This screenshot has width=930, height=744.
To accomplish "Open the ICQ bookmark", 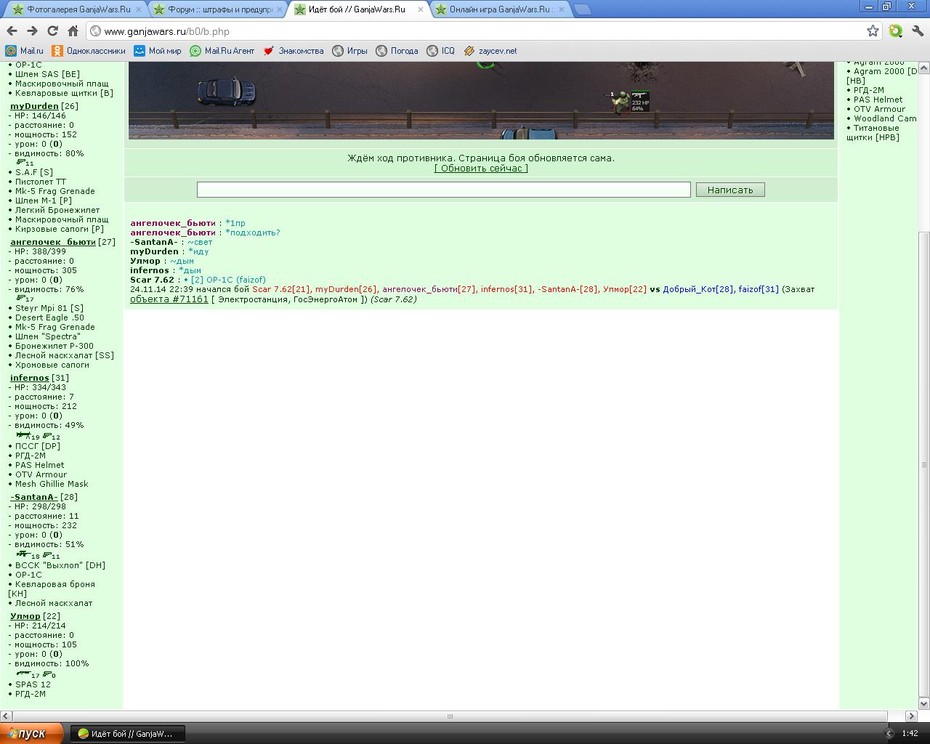I will point(441,51).
